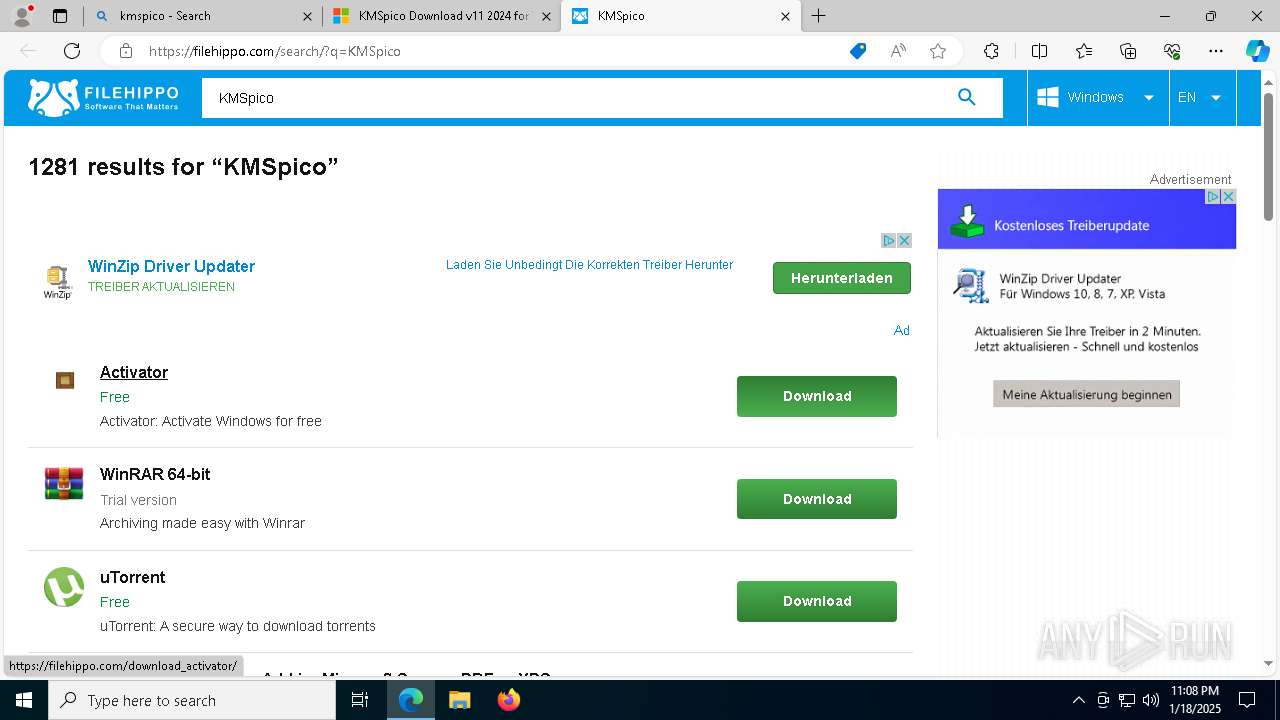Open the notification center icon
Viewport: 1280px width, 720px height.
click(x=1247, y=700)
